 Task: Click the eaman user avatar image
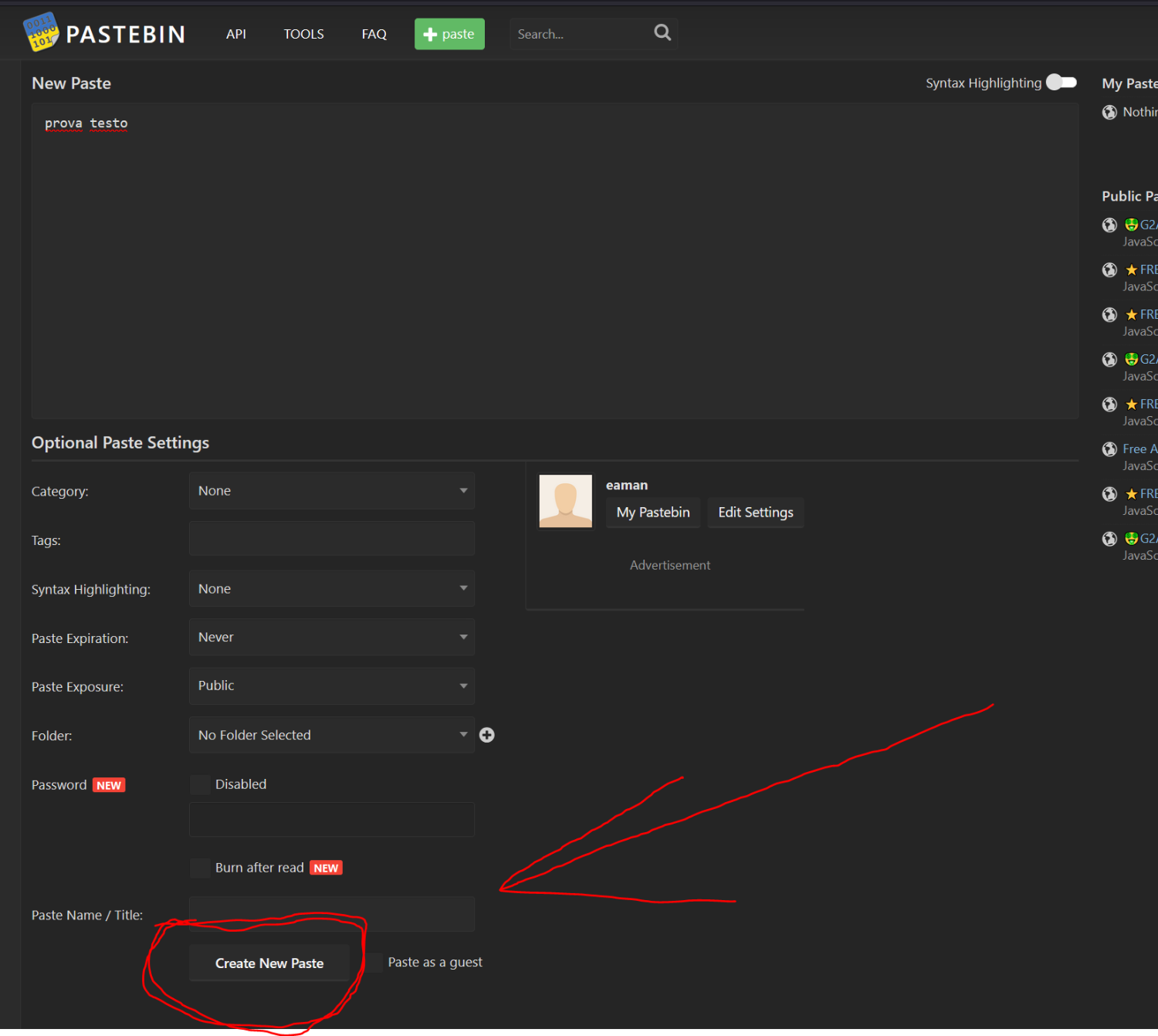tap(566, 501)
